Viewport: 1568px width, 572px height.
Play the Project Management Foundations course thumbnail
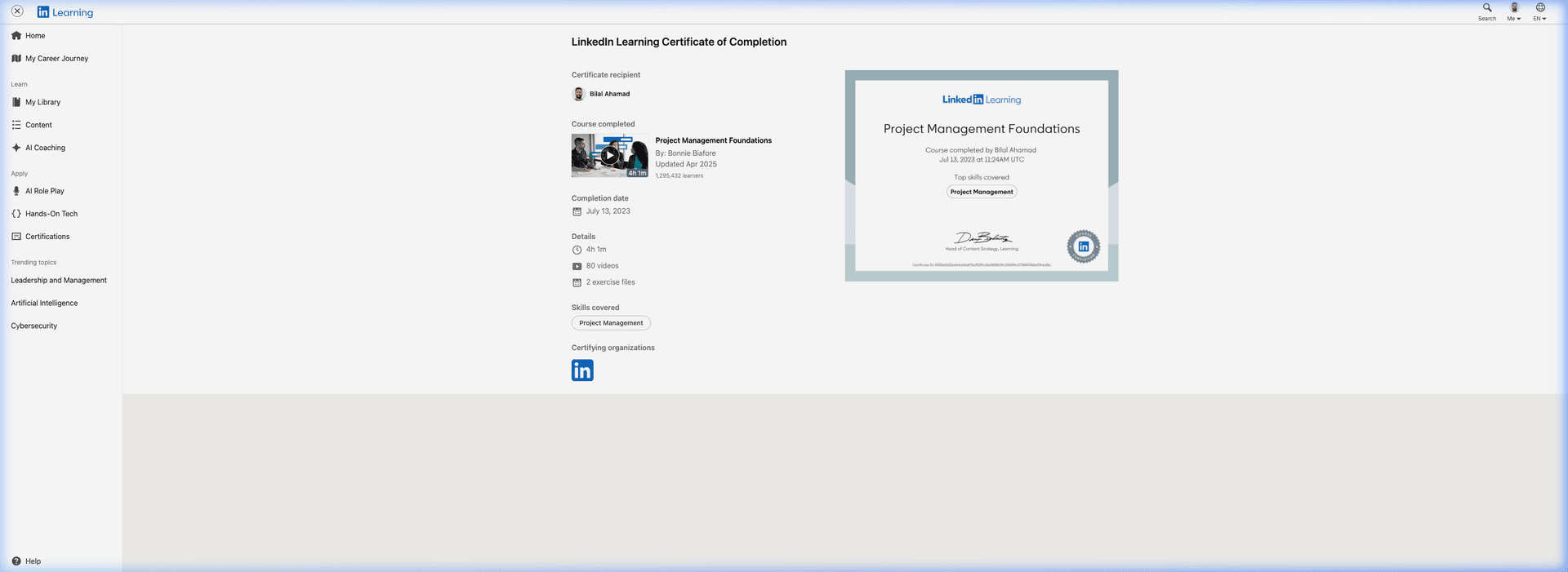coord(610,155)
